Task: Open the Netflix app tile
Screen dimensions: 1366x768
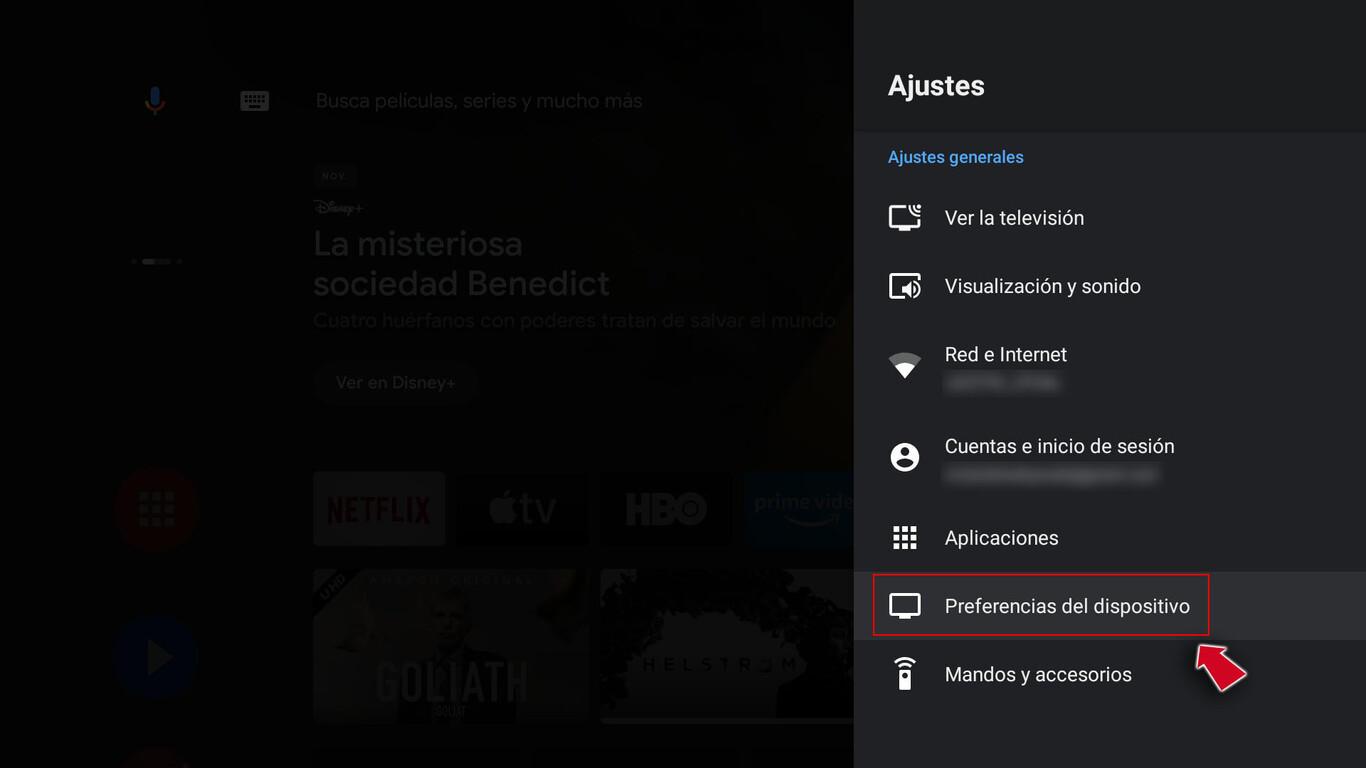Action: [379, 509]
